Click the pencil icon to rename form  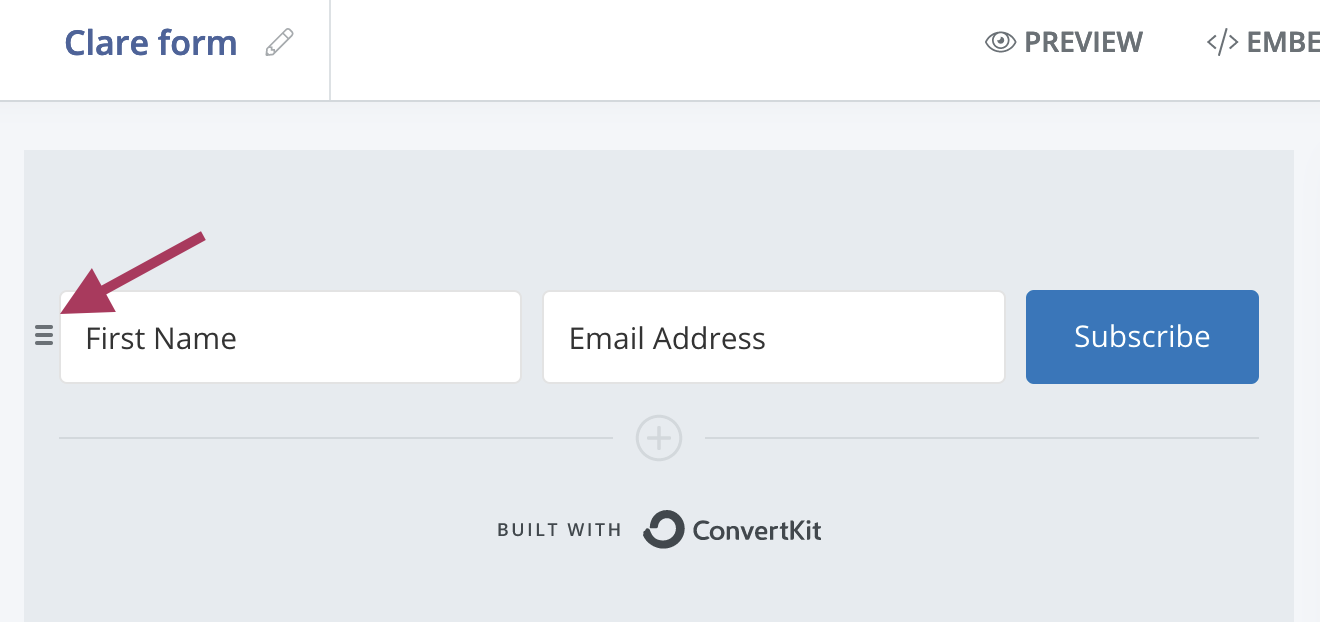(x=280, y=43)
